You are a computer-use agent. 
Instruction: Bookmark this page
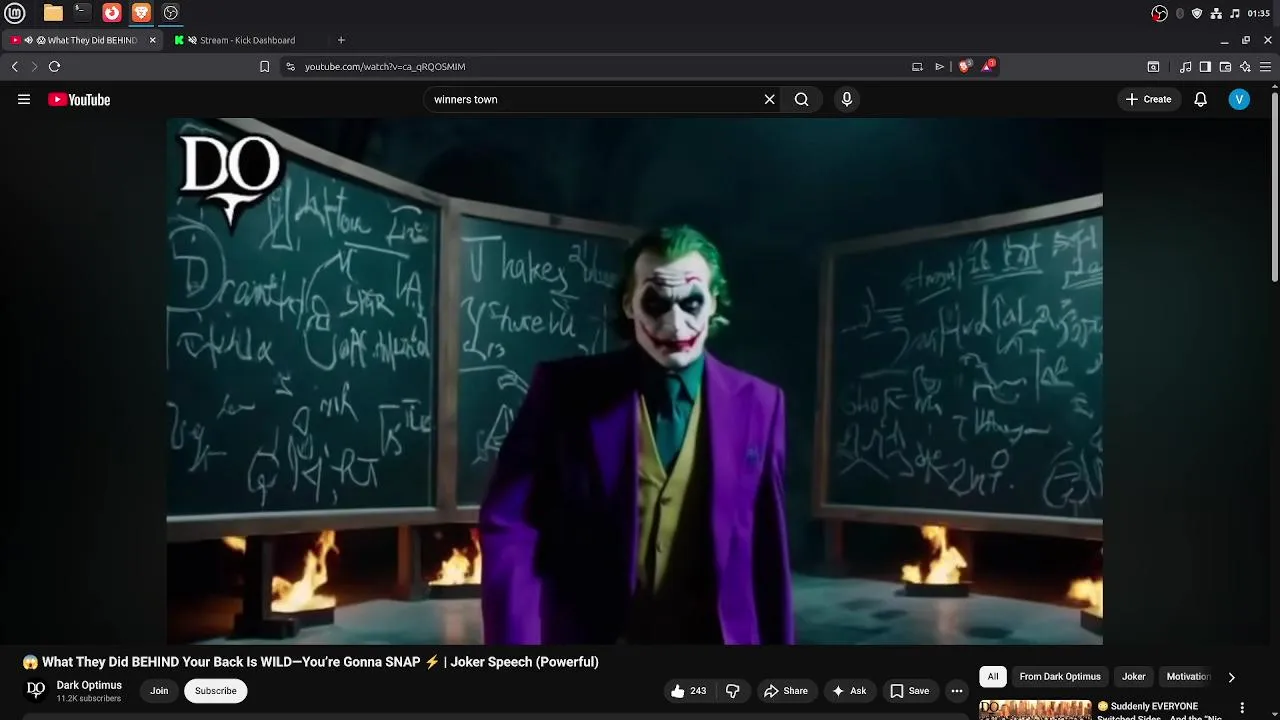click(x=264, y=66)
